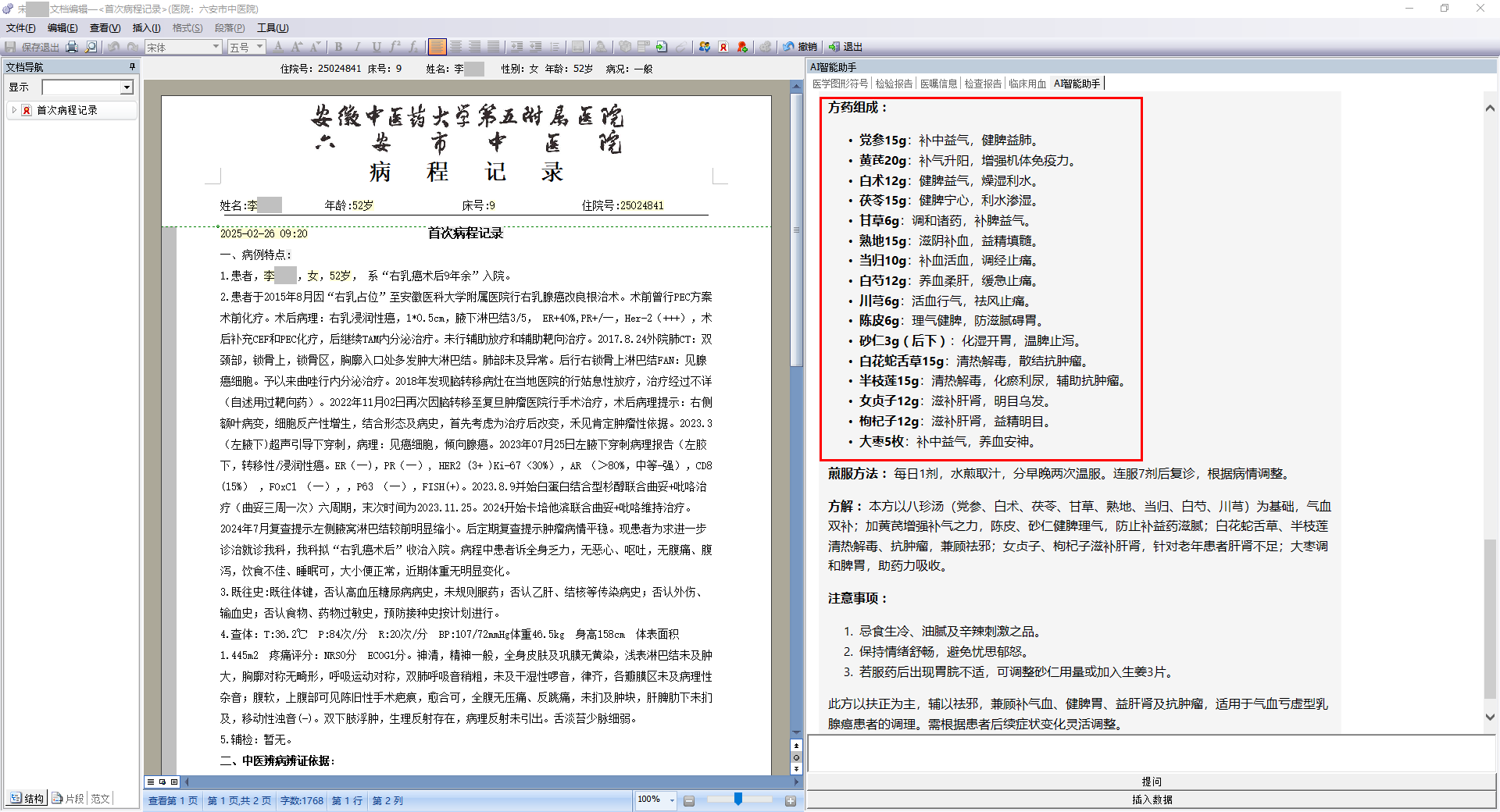Click the 退出 exit icon
This screenshot has width=1500, height=812.
pyautogui.click(x=846, y=47)
